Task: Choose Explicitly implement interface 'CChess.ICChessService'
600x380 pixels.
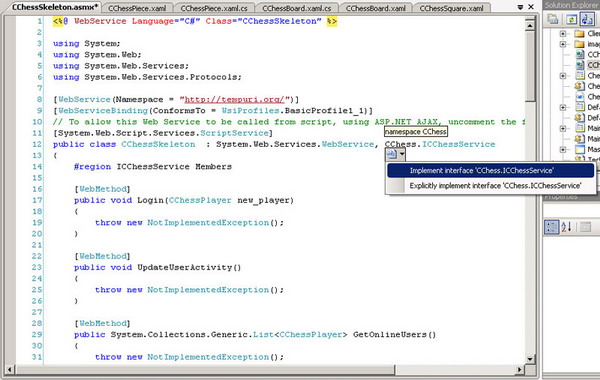Action: [x=491, y=186]
